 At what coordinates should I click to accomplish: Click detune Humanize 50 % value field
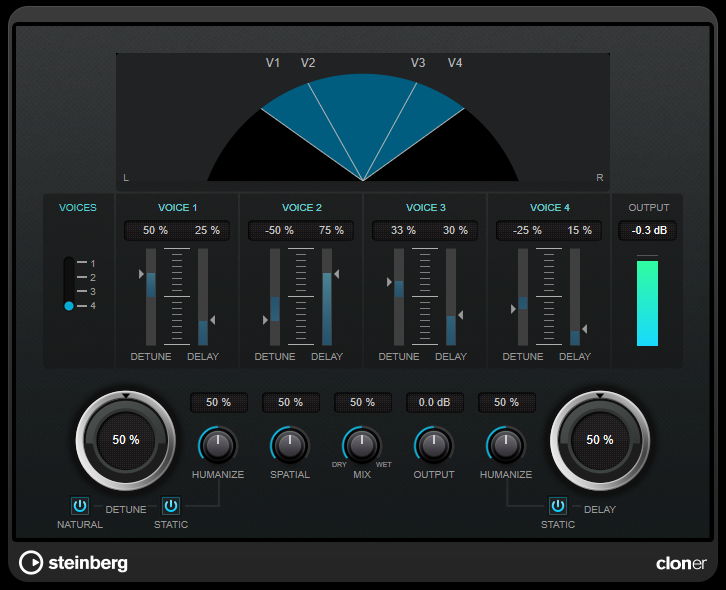[219, 402]
